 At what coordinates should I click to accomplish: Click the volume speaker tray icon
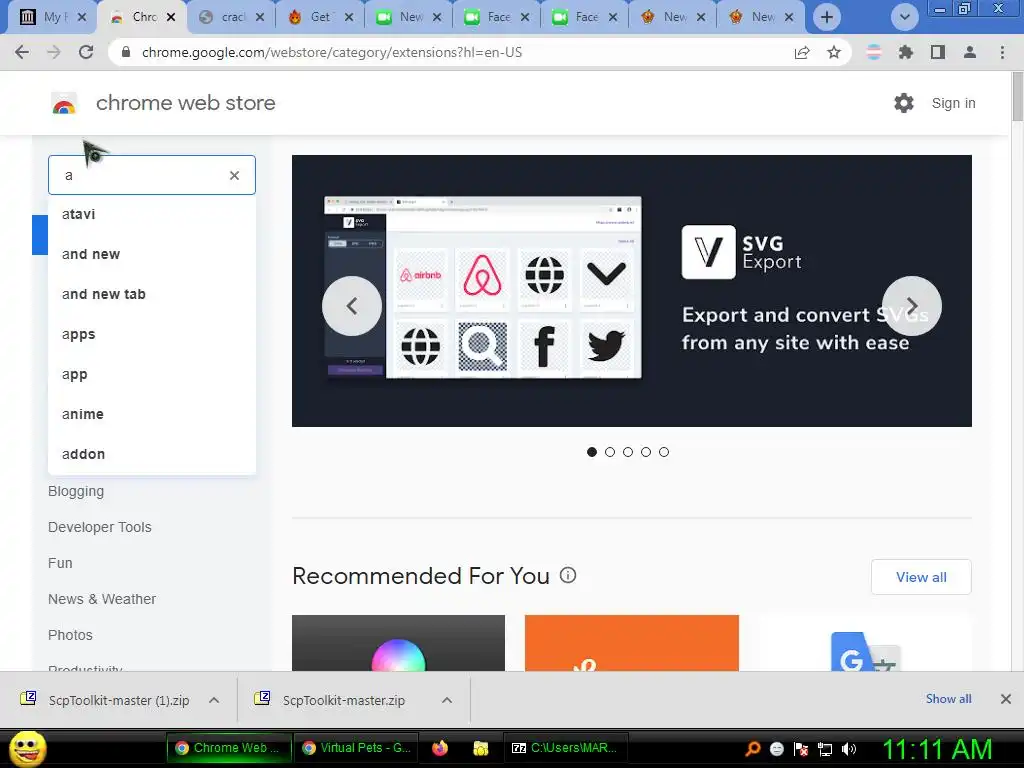pos(849,748)
